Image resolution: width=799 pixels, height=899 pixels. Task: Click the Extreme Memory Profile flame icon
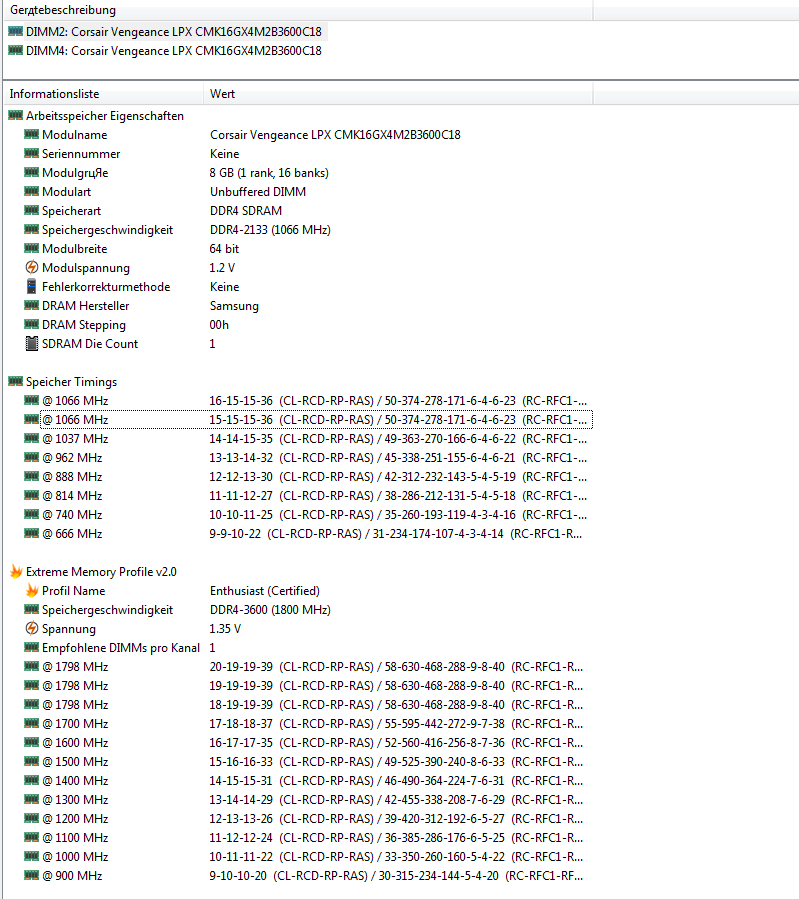[x=16, y=571]
